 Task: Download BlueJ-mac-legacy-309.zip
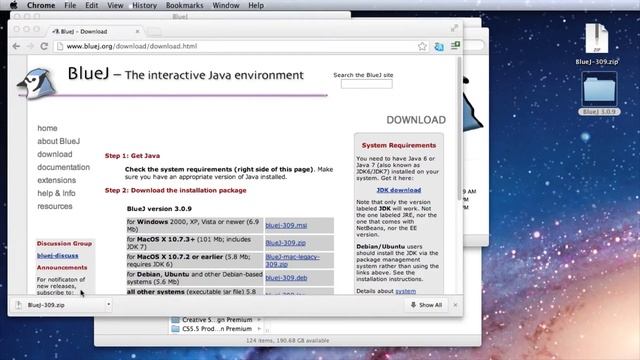[x=292, y=260]
